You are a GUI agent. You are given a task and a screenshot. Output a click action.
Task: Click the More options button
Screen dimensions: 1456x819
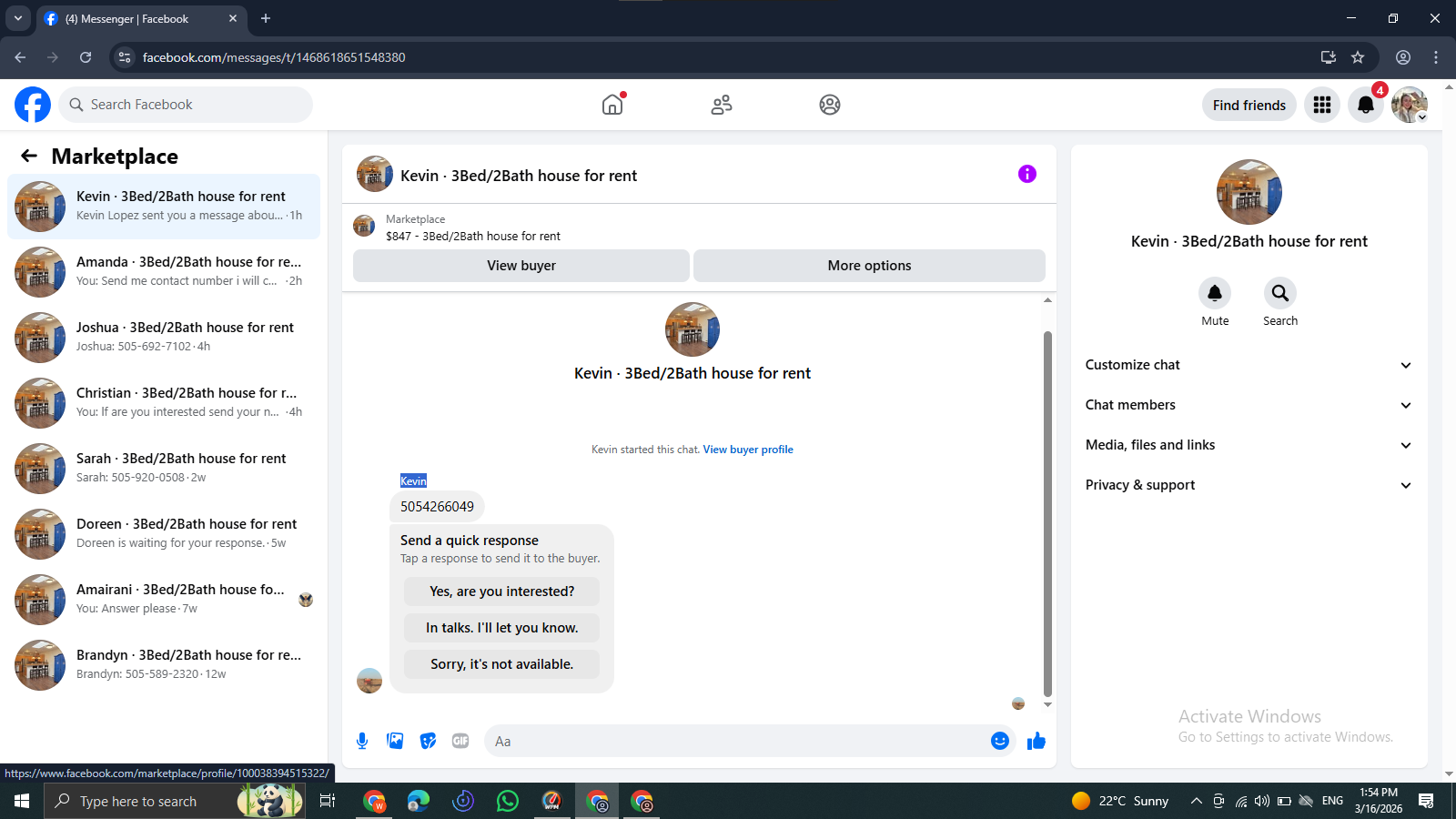coord(869,266)
